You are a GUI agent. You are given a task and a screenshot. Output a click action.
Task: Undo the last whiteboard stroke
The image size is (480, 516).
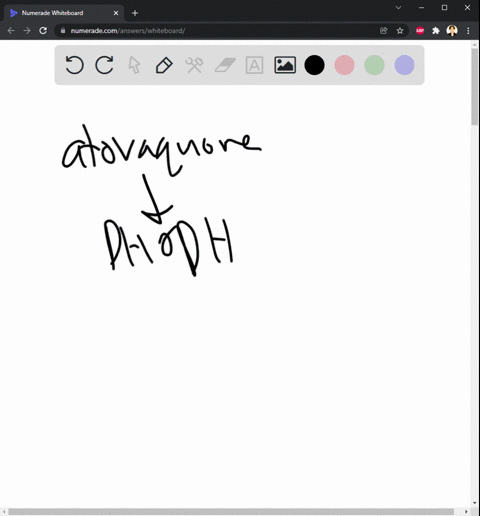point(74,65)
